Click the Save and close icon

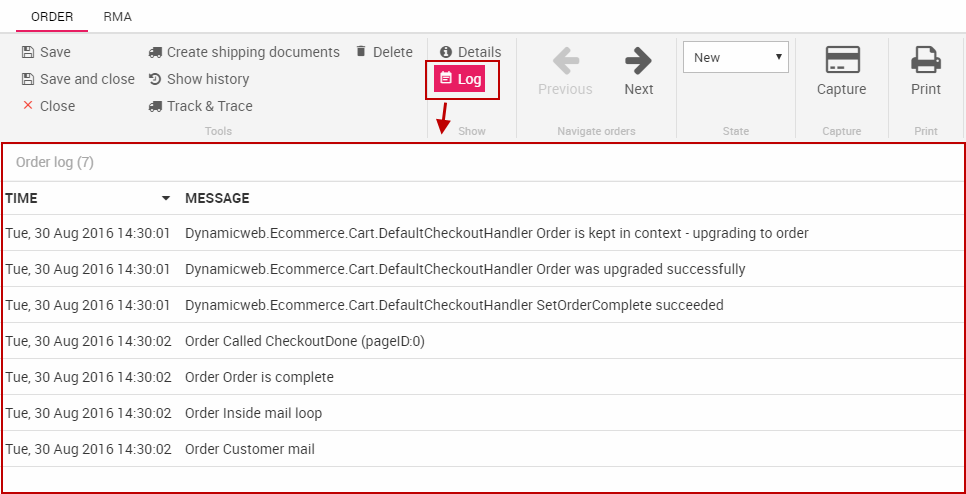tap(28, 79)
